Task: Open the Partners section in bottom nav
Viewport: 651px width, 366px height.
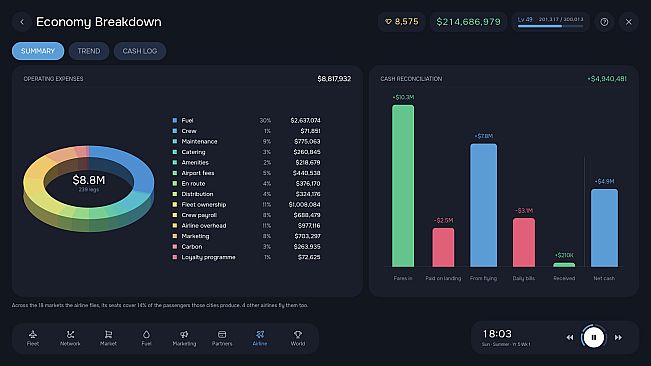Action: point(222,338)
